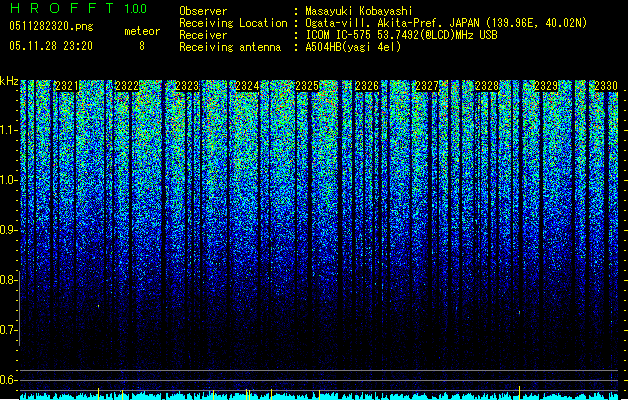Viewport: 629px width, 400px height.
Task: Click the 2325 time marker
Action: click(x=307, y=86)
